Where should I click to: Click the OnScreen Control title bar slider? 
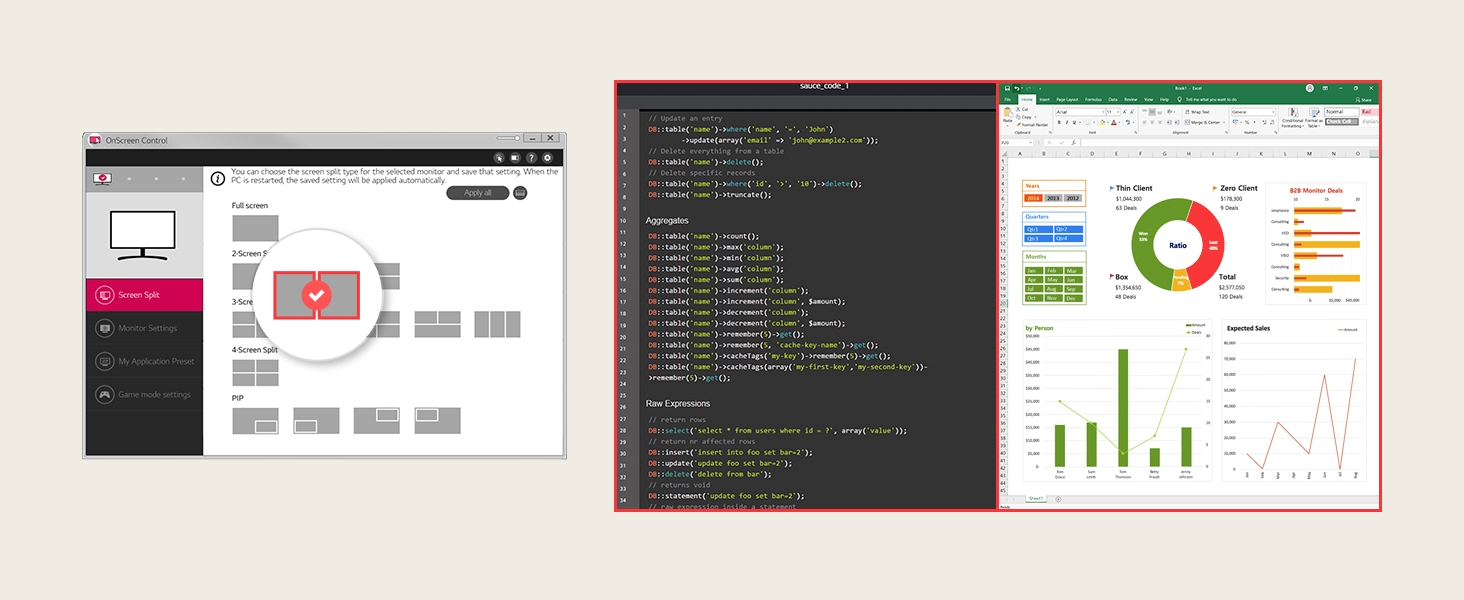(508, 138)
